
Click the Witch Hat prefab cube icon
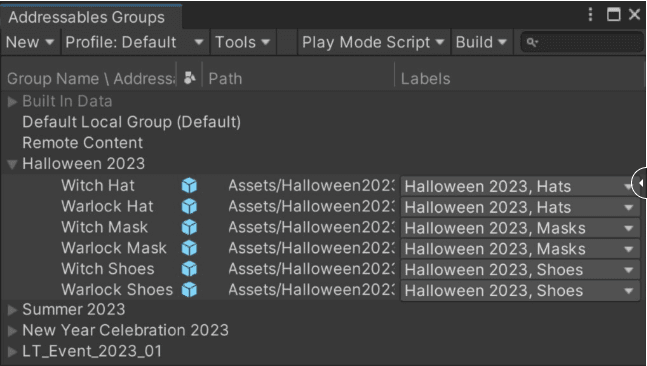(x=189, y=186)
